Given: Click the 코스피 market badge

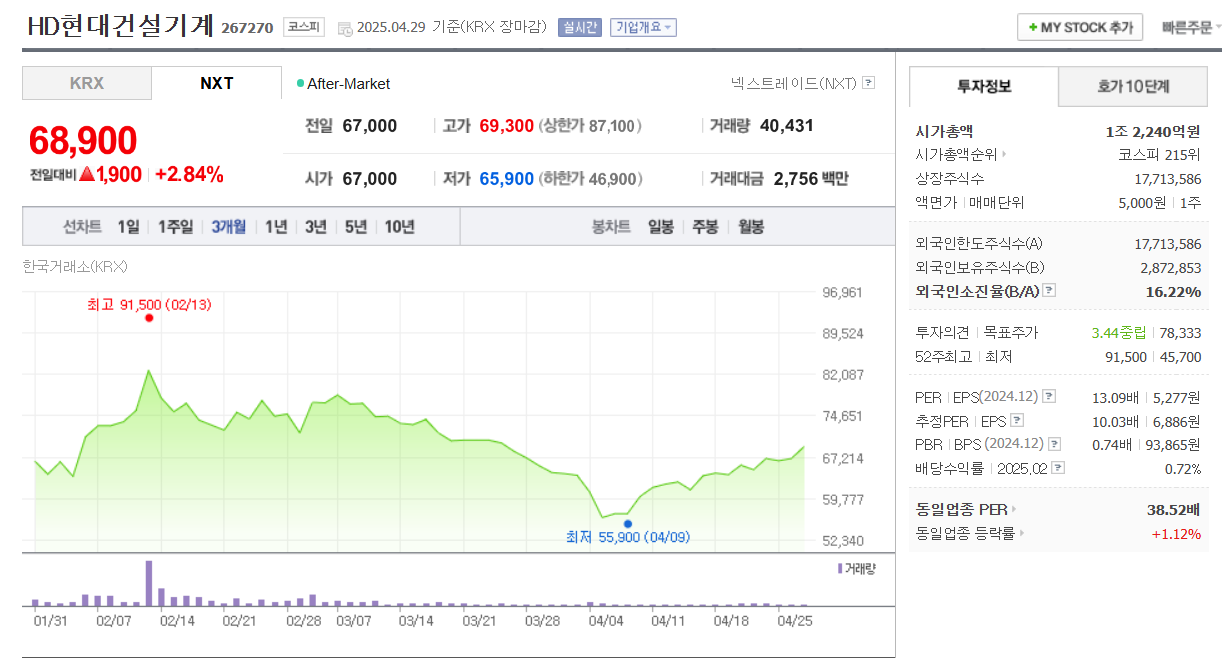Looking at the screenshot, I should point(304,27).
